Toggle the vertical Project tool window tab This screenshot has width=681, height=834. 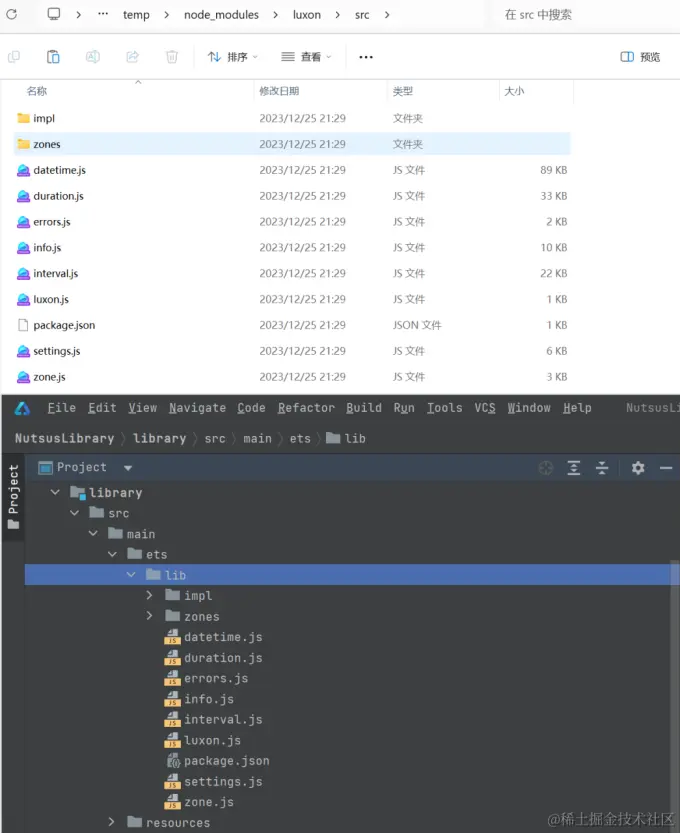[13, 497]
